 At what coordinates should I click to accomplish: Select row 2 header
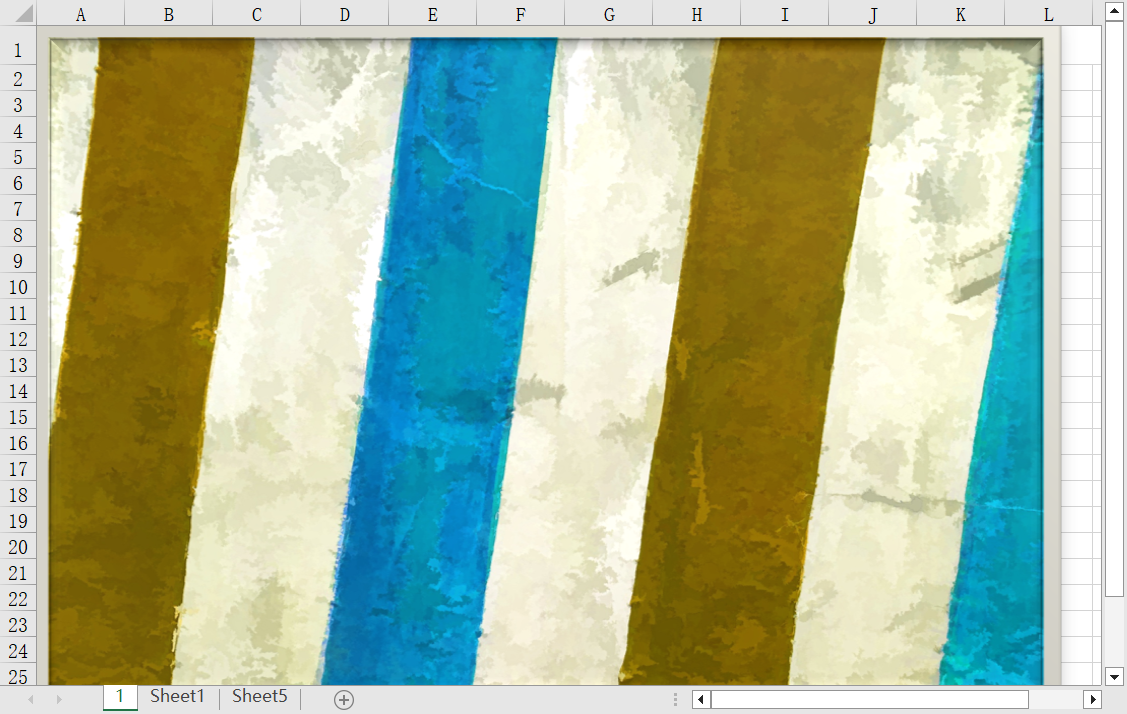coord(18,78)
